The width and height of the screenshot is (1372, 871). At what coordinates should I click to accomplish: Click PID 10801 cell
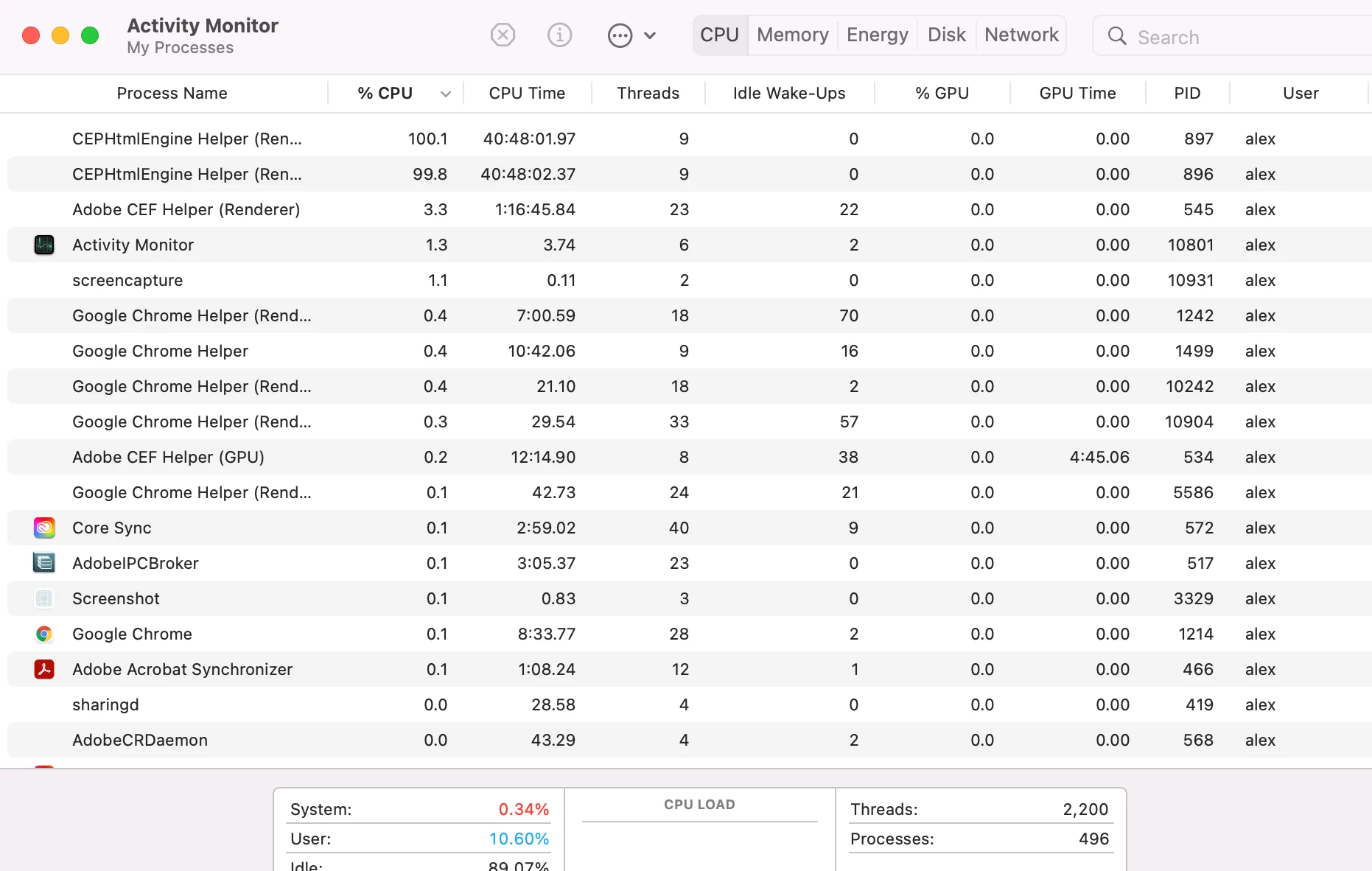pyautogui.click(x=1191, y=245)
